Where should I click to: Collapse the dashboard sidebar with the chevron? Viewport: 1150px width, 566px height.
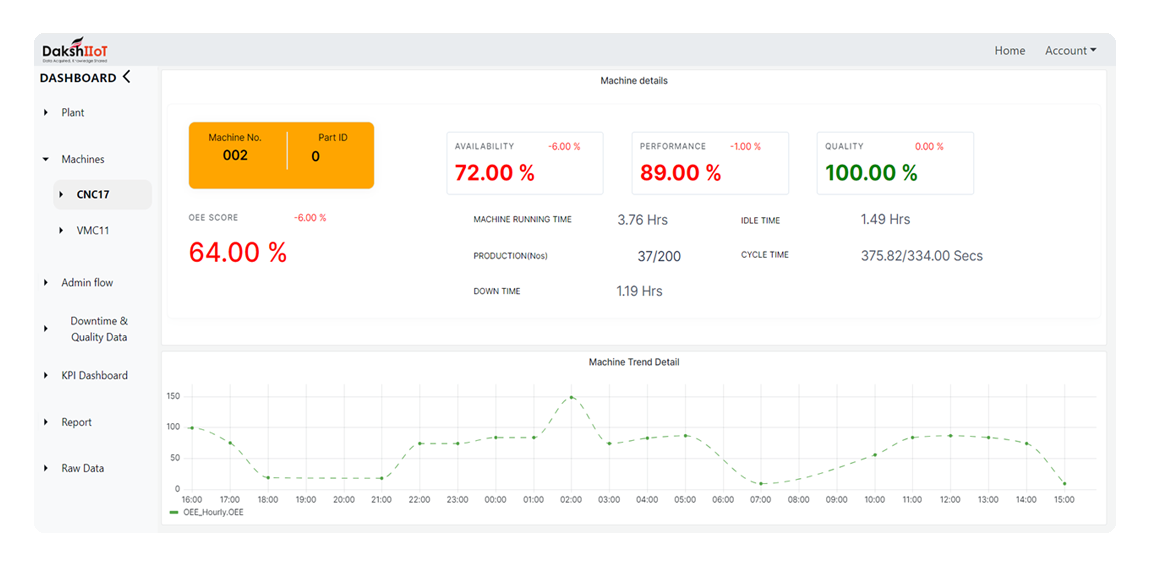pyautogui.click(x=126, y=77)
